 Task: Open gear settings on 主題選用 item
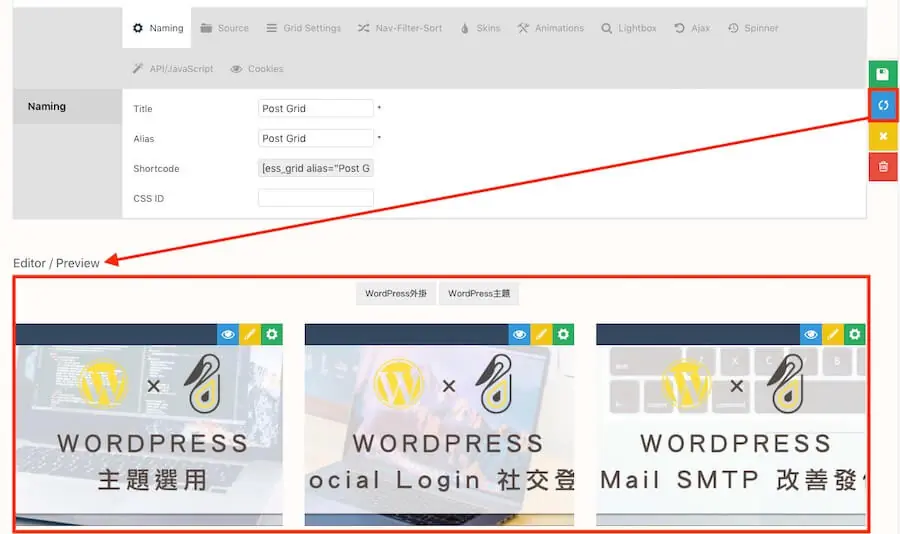(271, 334)
